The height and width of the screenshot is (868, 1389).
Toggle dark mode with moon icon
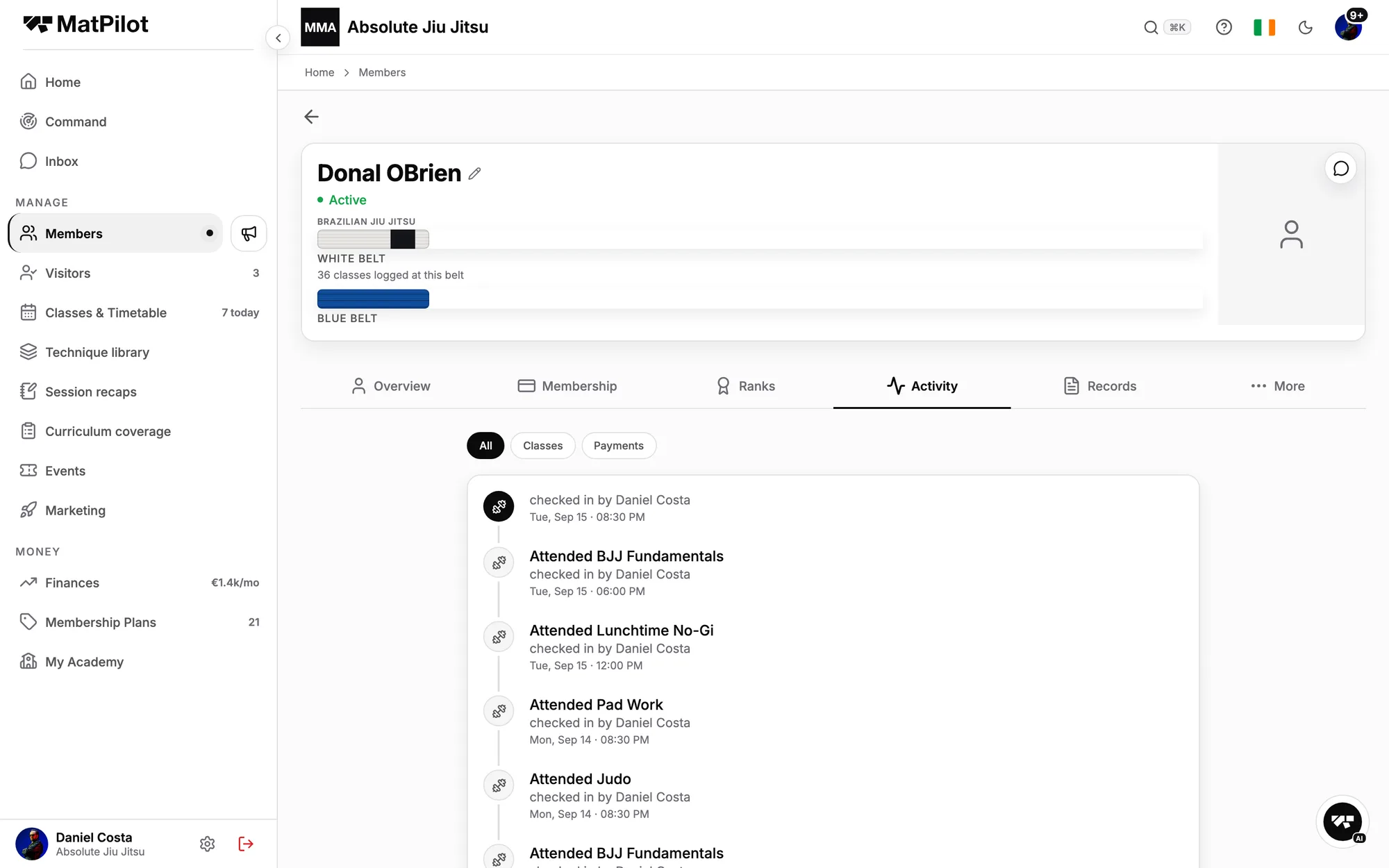pyautogui.click(x=1306, y=27)
